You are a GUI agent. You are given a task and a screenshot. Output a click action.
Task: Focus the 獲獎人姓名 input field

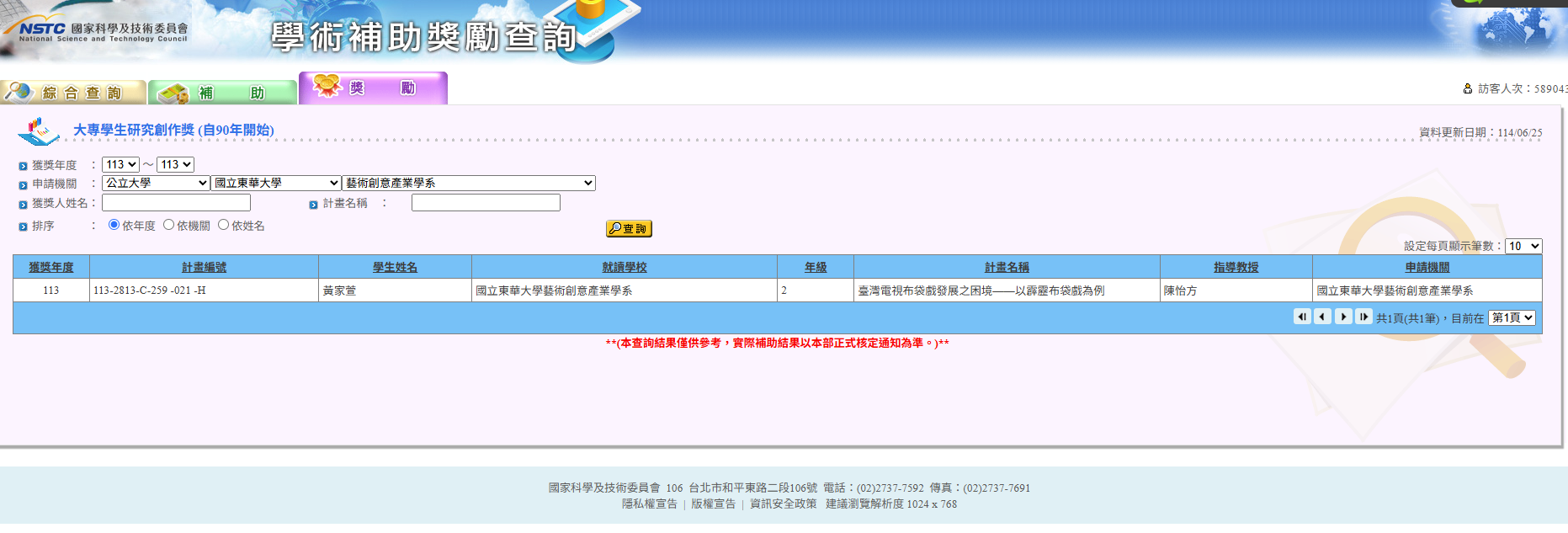pyautogui.click(x=176, y=203)
